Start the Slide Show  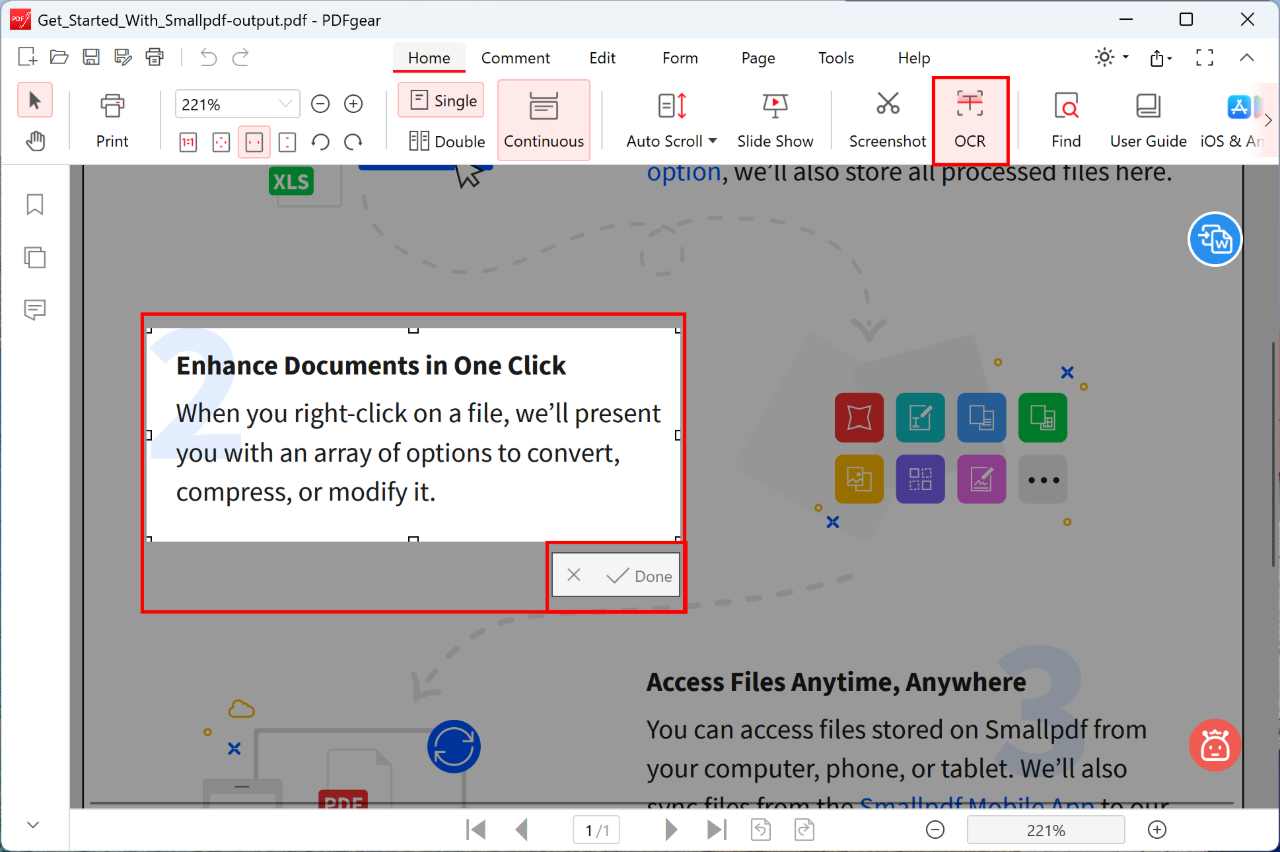point(775,120)
